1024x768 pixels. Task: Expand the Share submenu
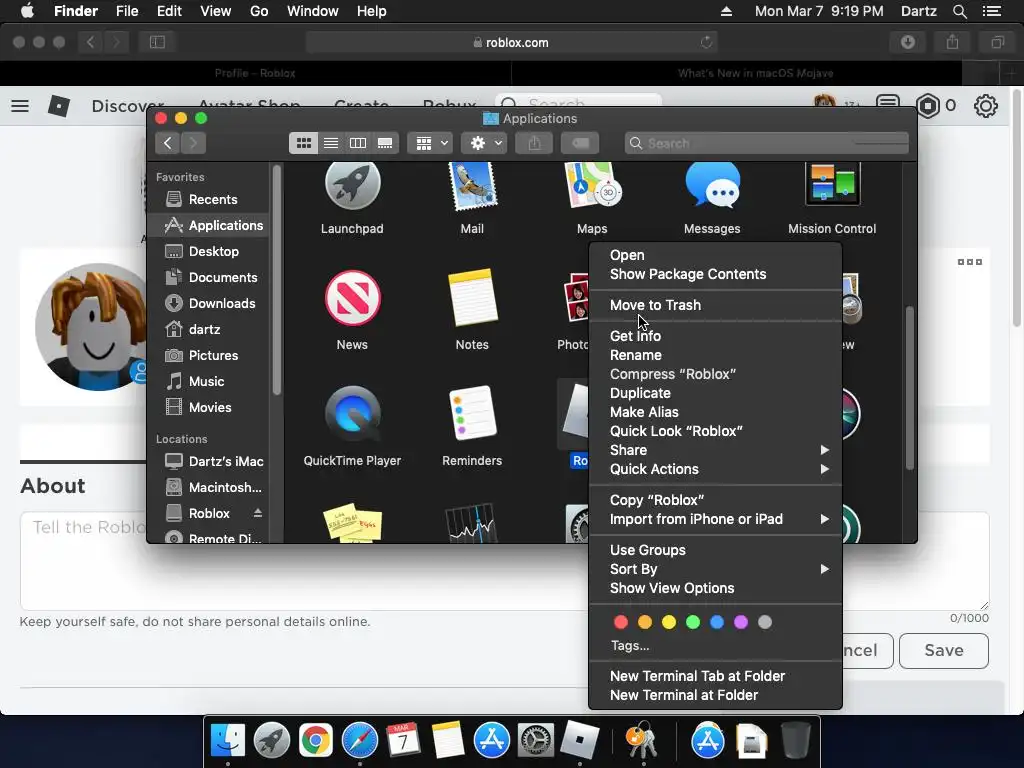coord(715,450)
